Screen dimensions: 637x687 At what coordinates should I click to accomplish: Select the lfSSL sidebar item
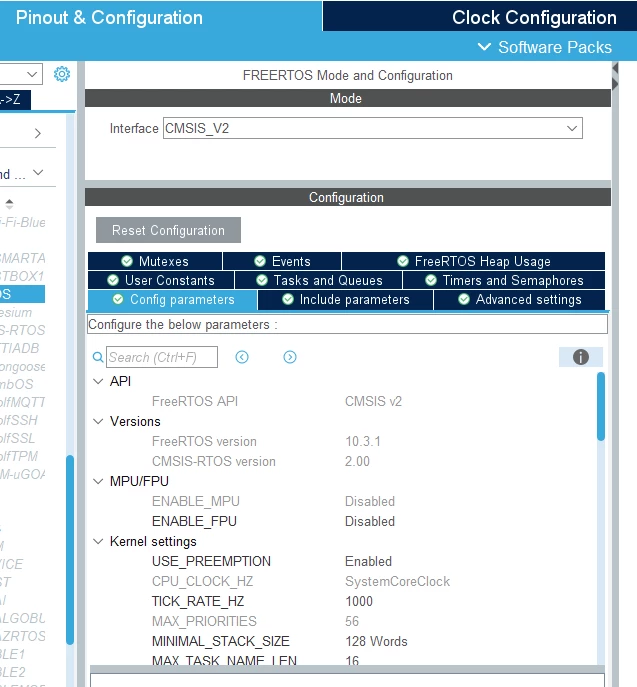point(18,438)
